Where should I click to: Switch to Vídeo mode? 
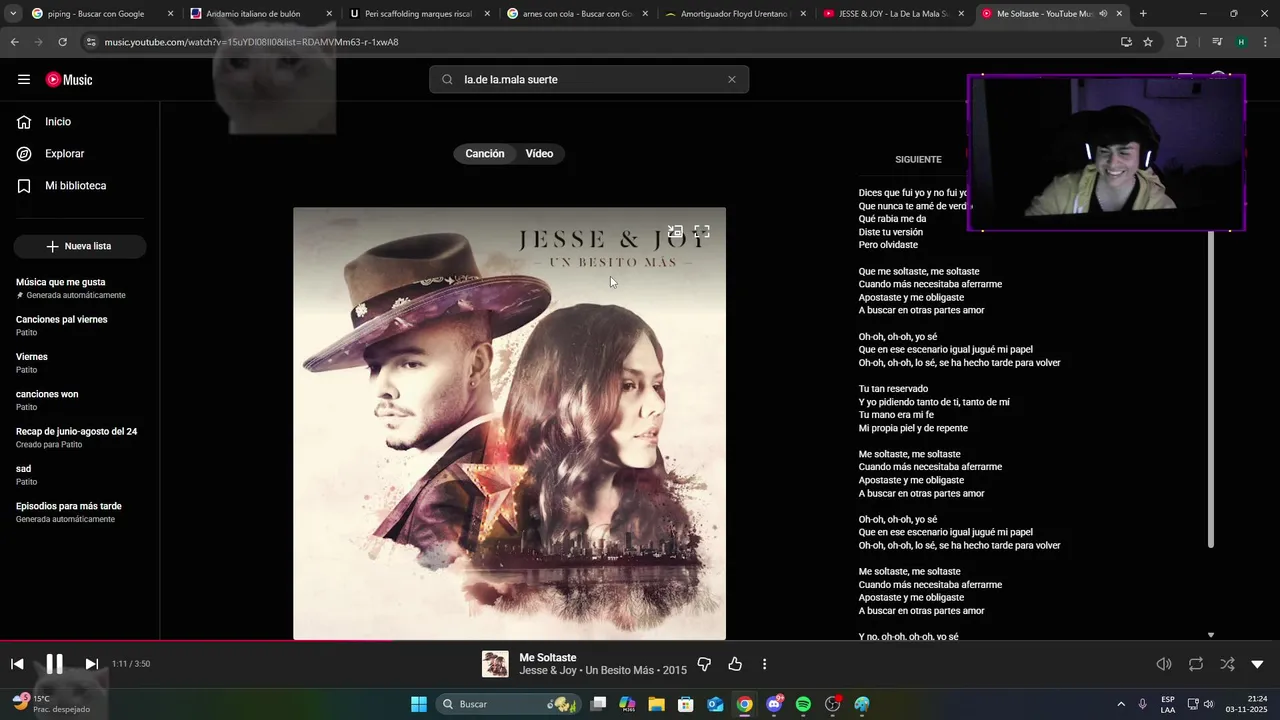[x=539, y=153]
